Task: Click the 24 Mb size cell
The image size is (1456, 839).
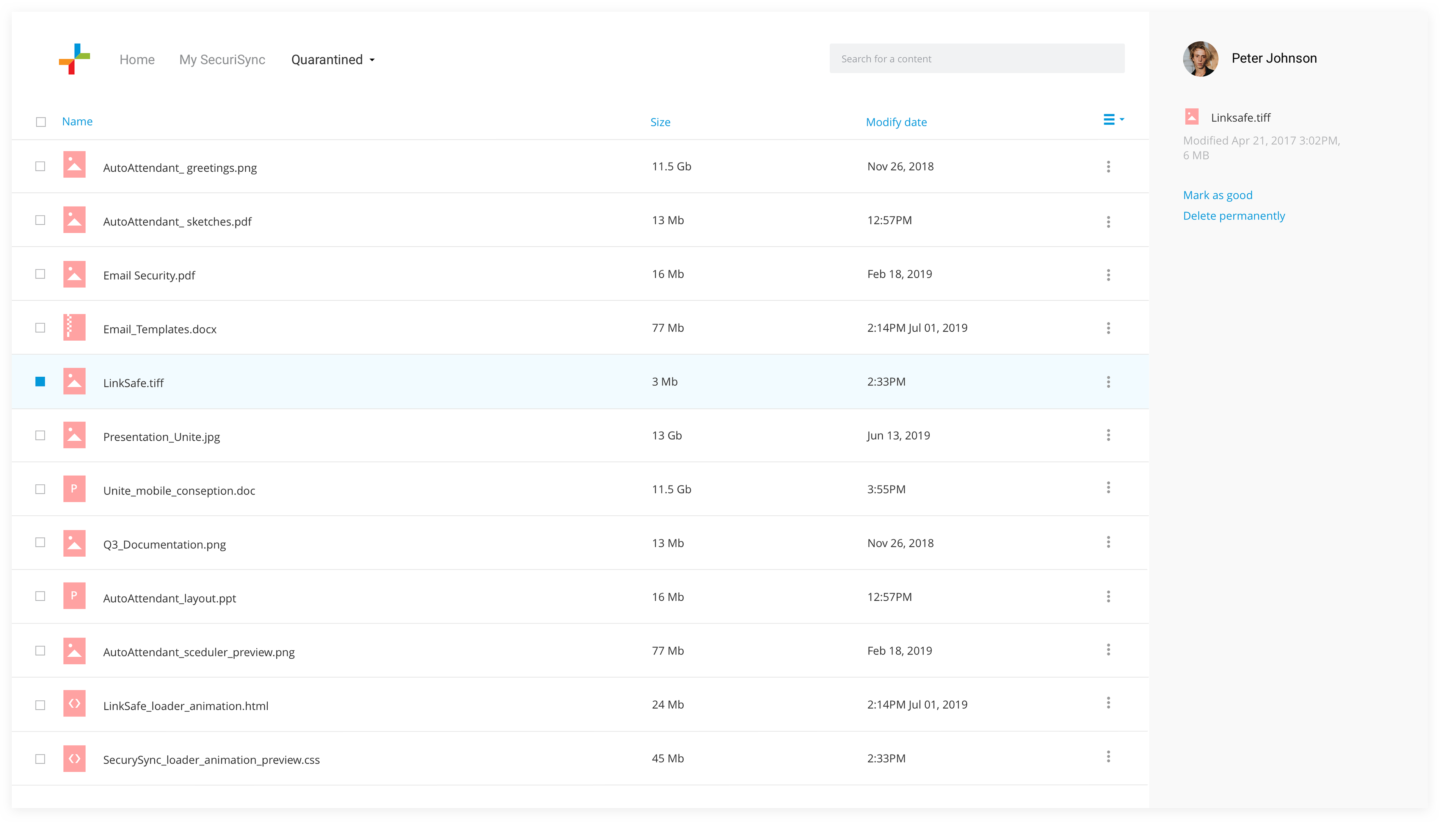Action: [667, 704]
